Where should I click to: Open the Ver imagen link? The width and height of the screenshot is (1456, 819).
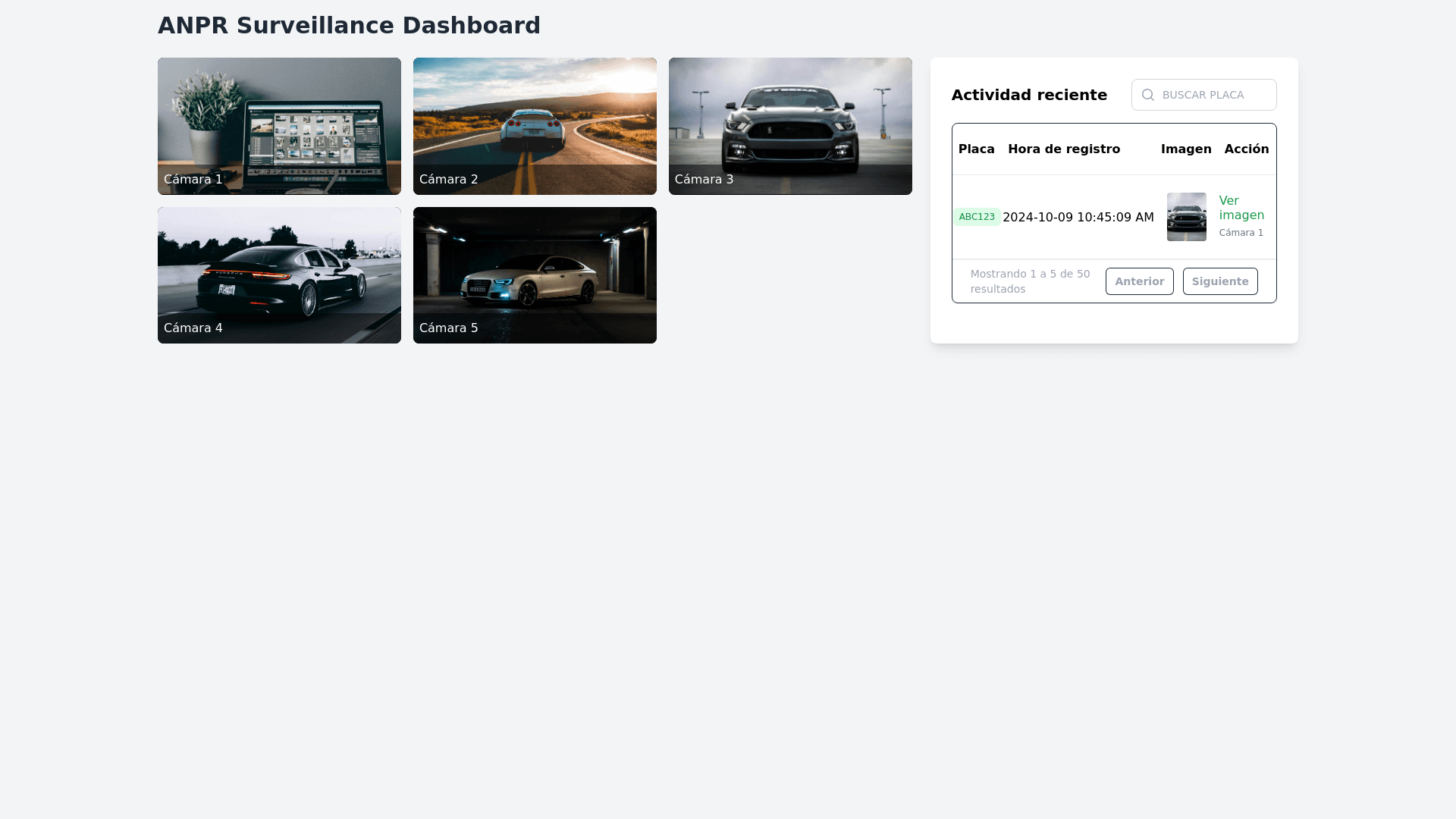point(1241,208)
